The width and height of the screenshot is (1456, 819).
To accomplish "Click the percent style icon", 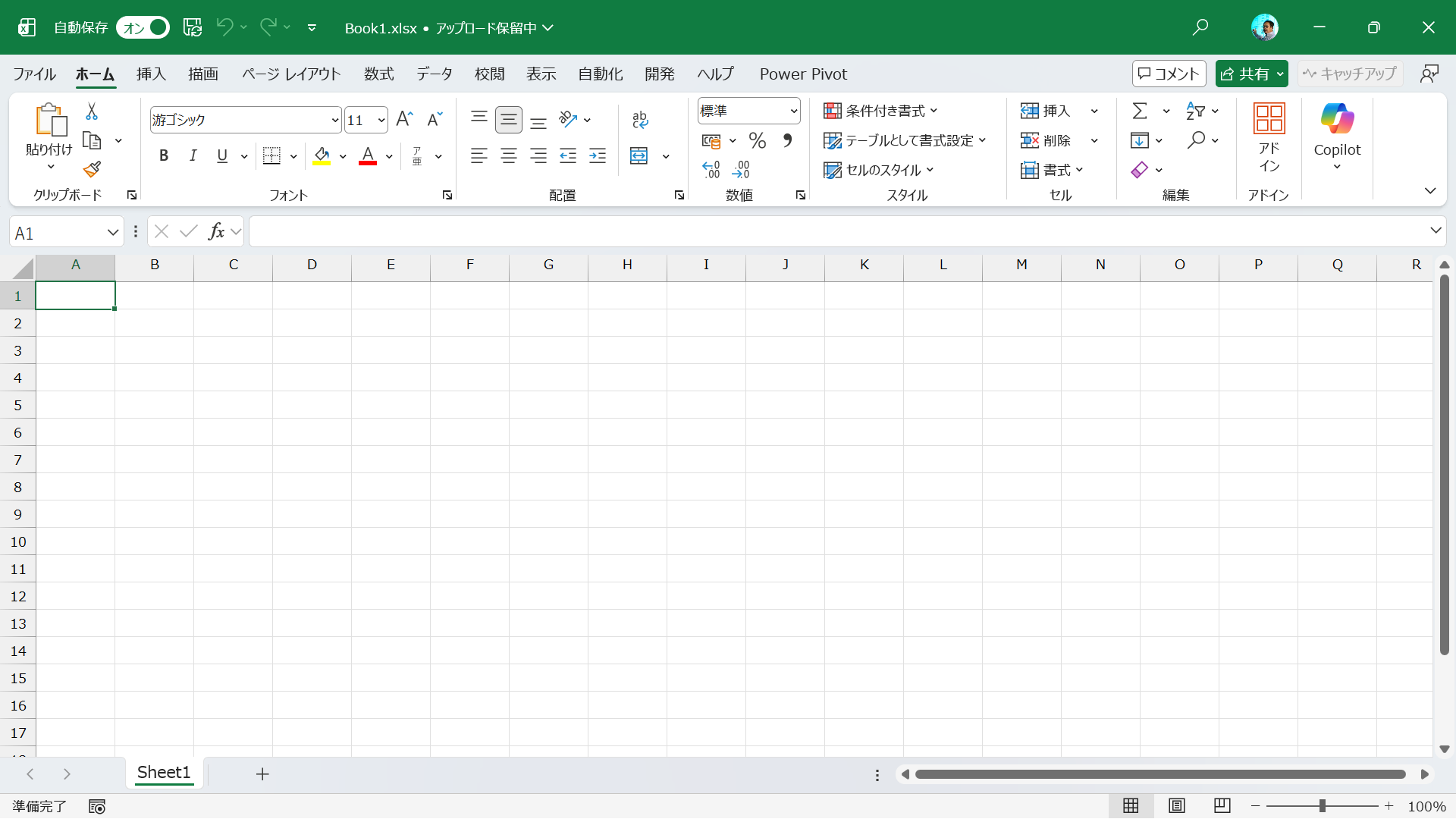I will click(x=757, y=140).
